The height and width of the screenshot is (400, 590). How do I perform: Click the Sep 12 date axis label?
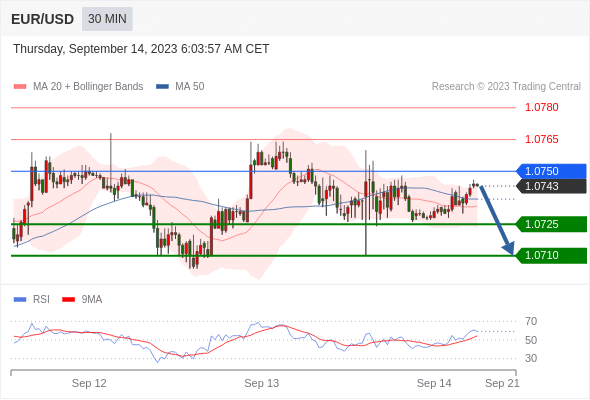click(x=89, y=383)
